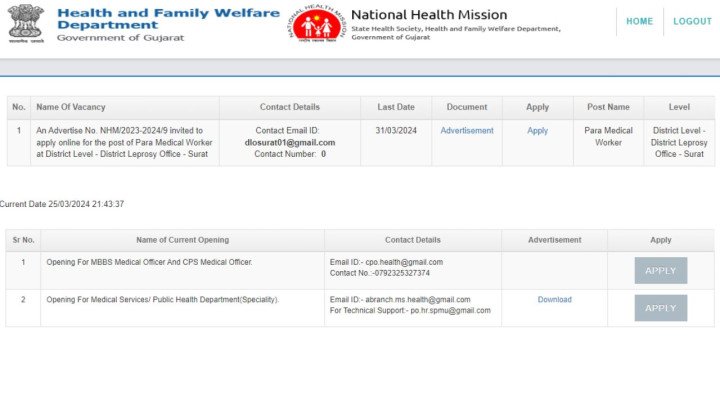
Task: Open the Advertisement link for Para Medical Worker
Action: (x=467, y=131)
